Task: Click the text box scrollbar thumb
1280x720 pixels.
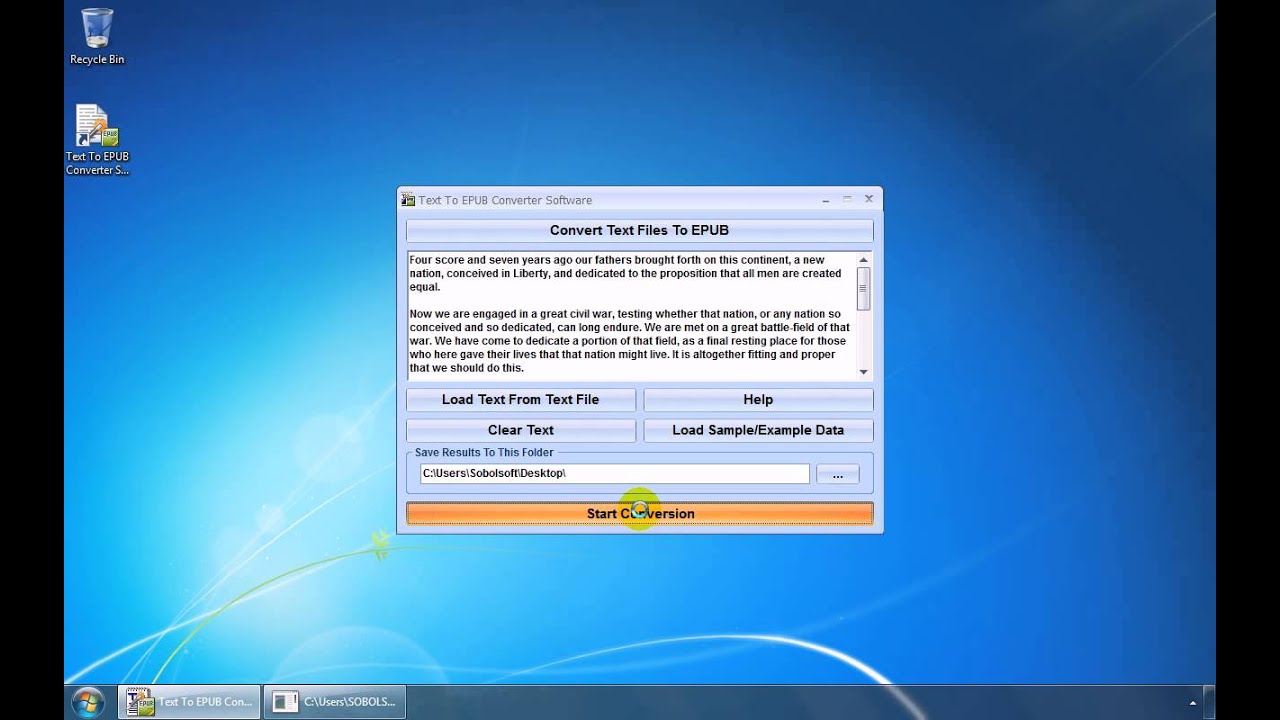Action: (x=864, y=289)
